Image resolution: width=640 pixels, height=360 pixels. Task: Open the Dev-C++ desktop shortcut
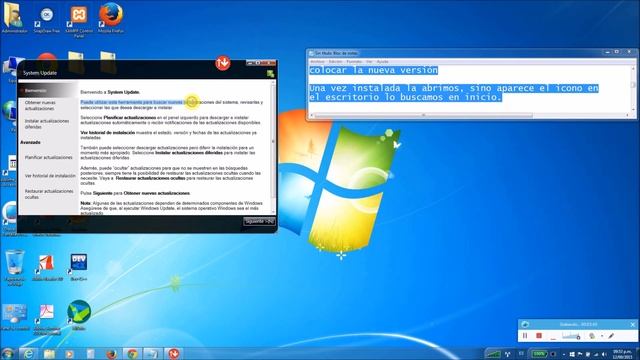click(78, 267)
